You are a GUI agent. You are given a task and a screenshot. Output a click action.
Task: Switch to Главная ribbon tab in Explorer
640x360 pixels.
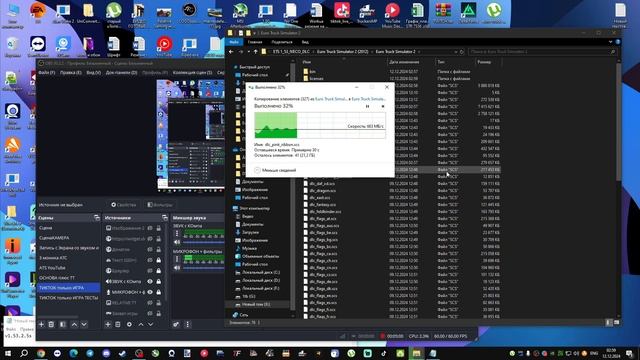255,42
